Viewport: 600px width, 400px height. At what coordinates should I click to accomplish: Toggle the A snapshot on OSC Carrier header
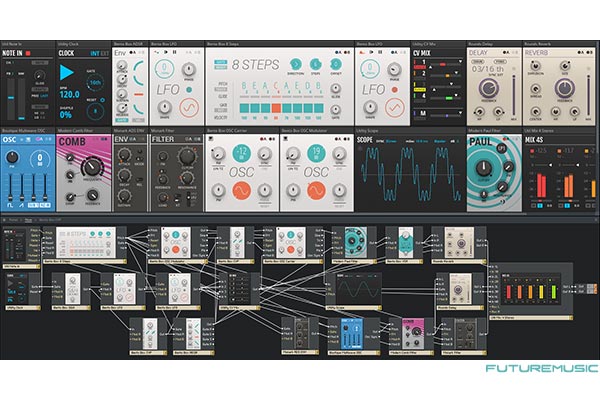pyautogui.click(x=263, y=139)
